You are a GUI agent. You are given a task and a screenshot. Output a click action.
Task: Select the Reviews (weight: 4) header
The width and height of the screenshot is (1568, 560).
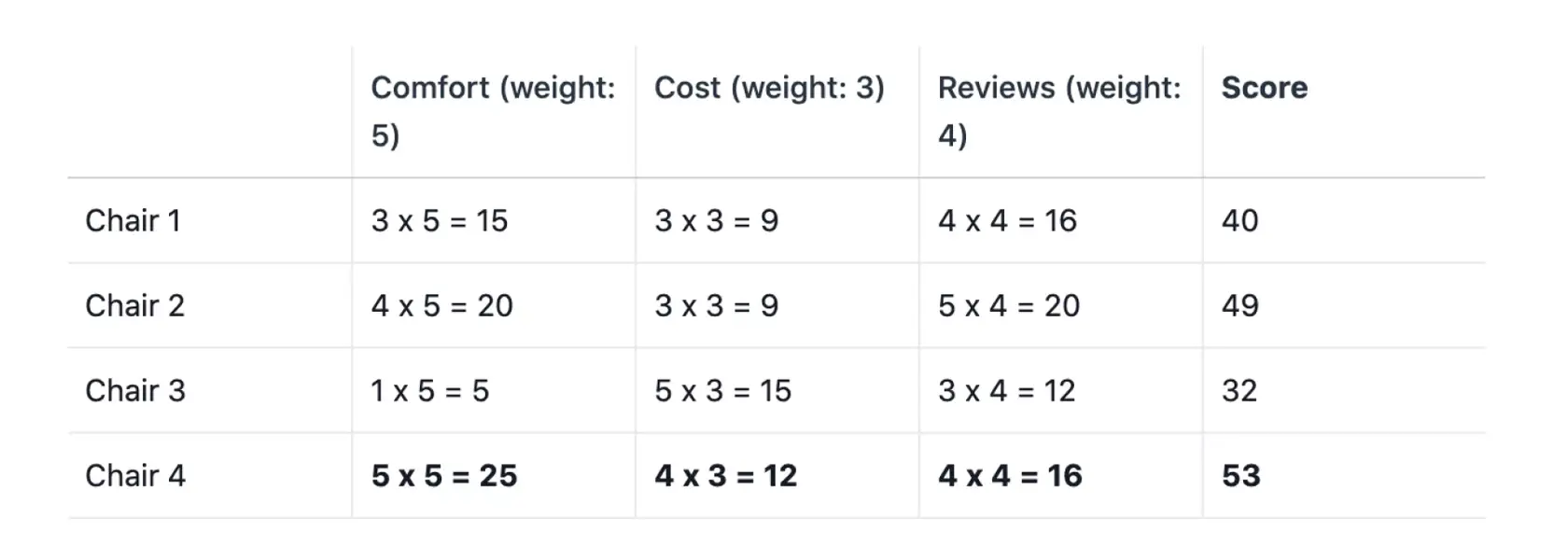tap(1059, 111)
